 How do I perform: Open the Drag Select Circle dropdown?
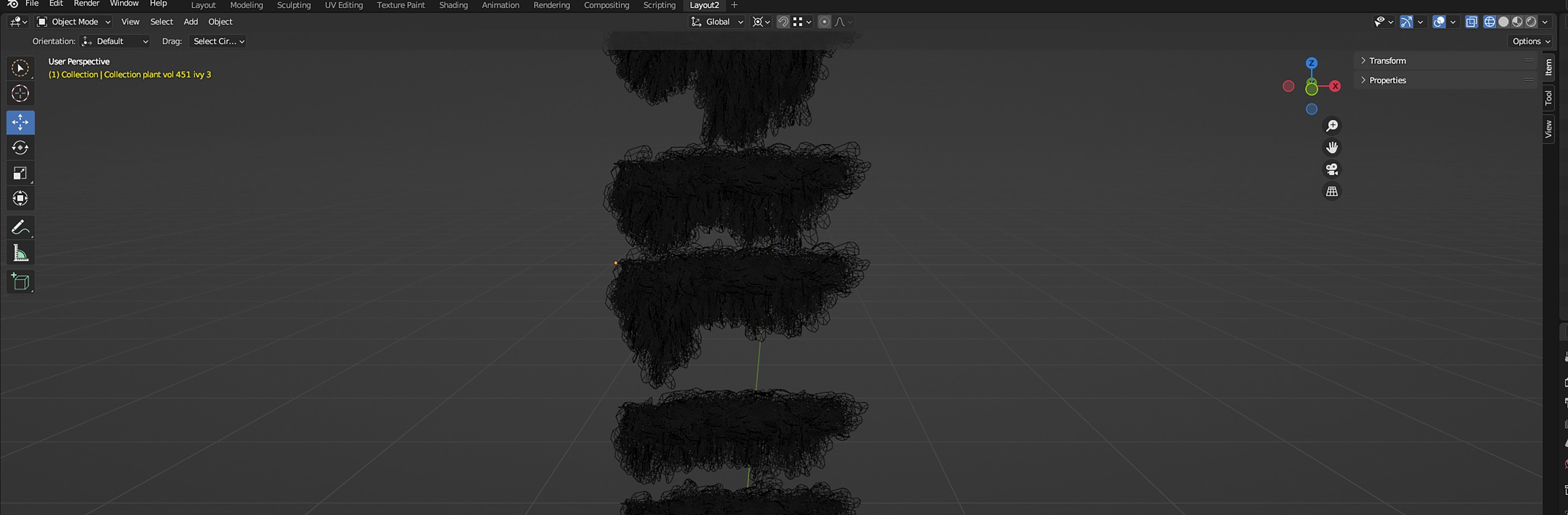click(217, 41)
